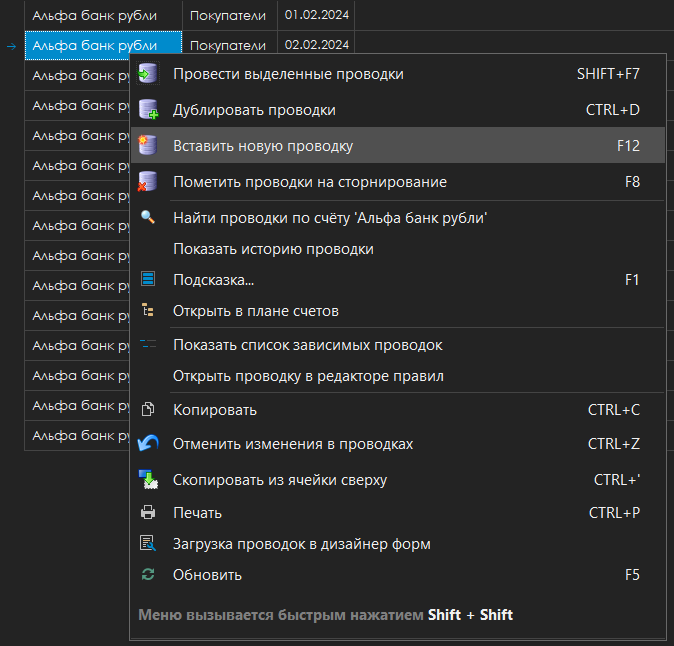Viewport: 674px width, 646px height.
Task: Select Открыть проводку в редакторе правил
Action: (x=398, y=376)
